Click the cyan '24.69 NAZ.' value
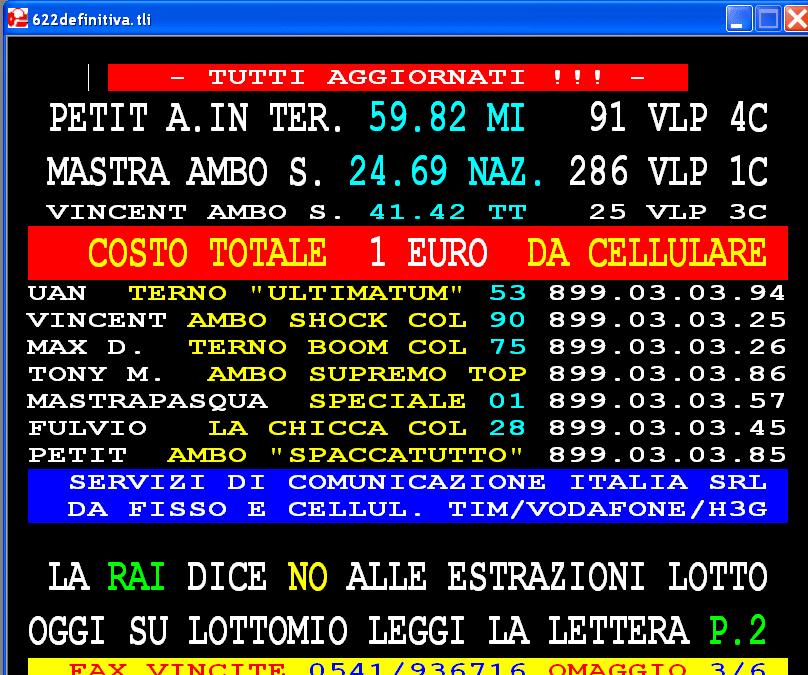 (446, 171)
